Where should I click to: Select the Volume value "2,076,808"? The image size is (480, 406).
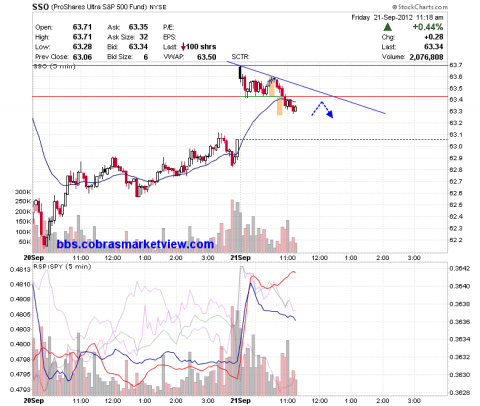pyautogui.click(x=426, y=57)
